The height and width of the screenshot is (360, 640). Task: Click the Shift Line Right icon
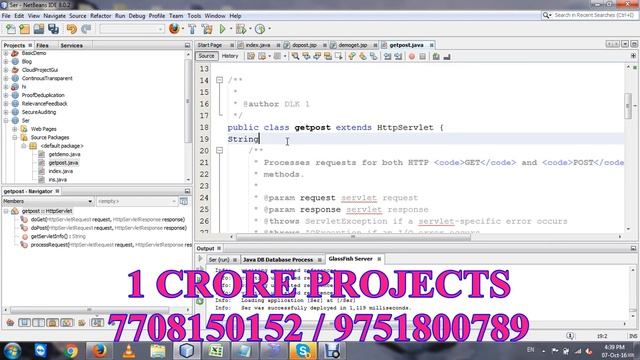coord(398,56)
